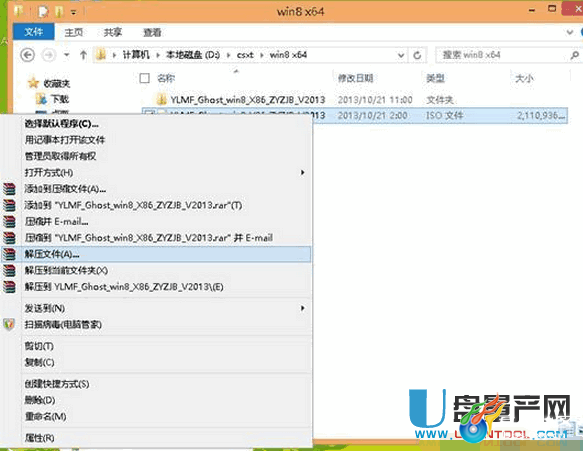Choose 解压到当前文件夹(X) menu entry

click(66, 271)
